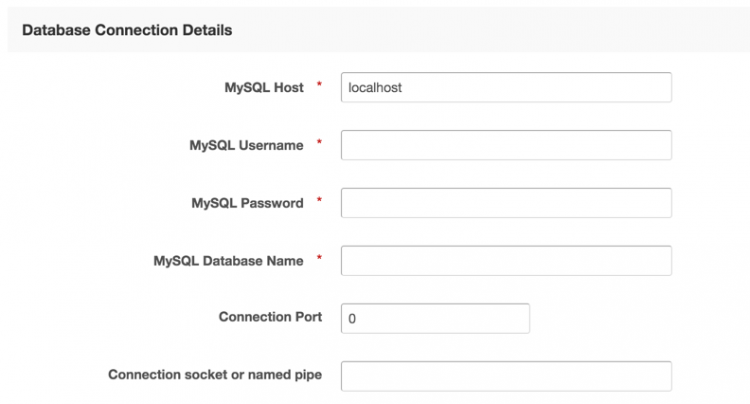Screen dimensions: 750x404
Task: Click the MySQL Username label
Action: [x=246, y=145]
